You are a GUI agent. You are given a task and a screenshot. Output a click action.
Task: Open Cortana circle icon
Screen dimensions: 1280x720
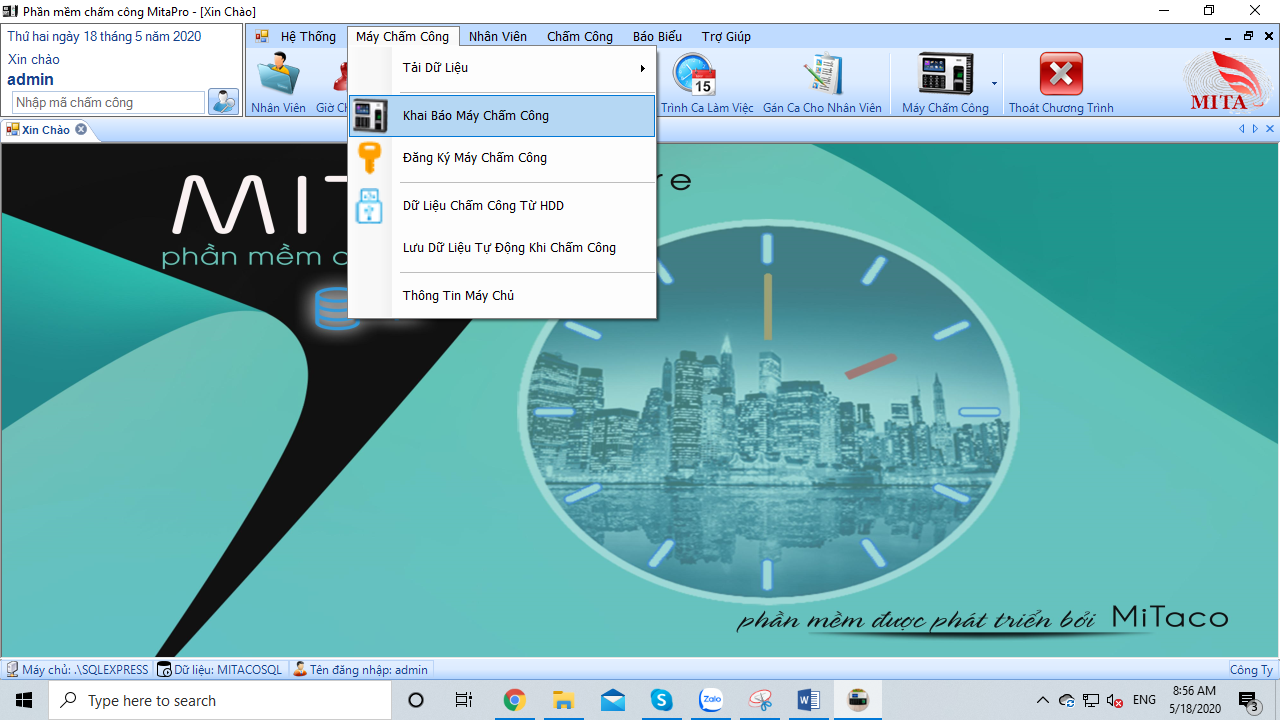pos(416,700)
